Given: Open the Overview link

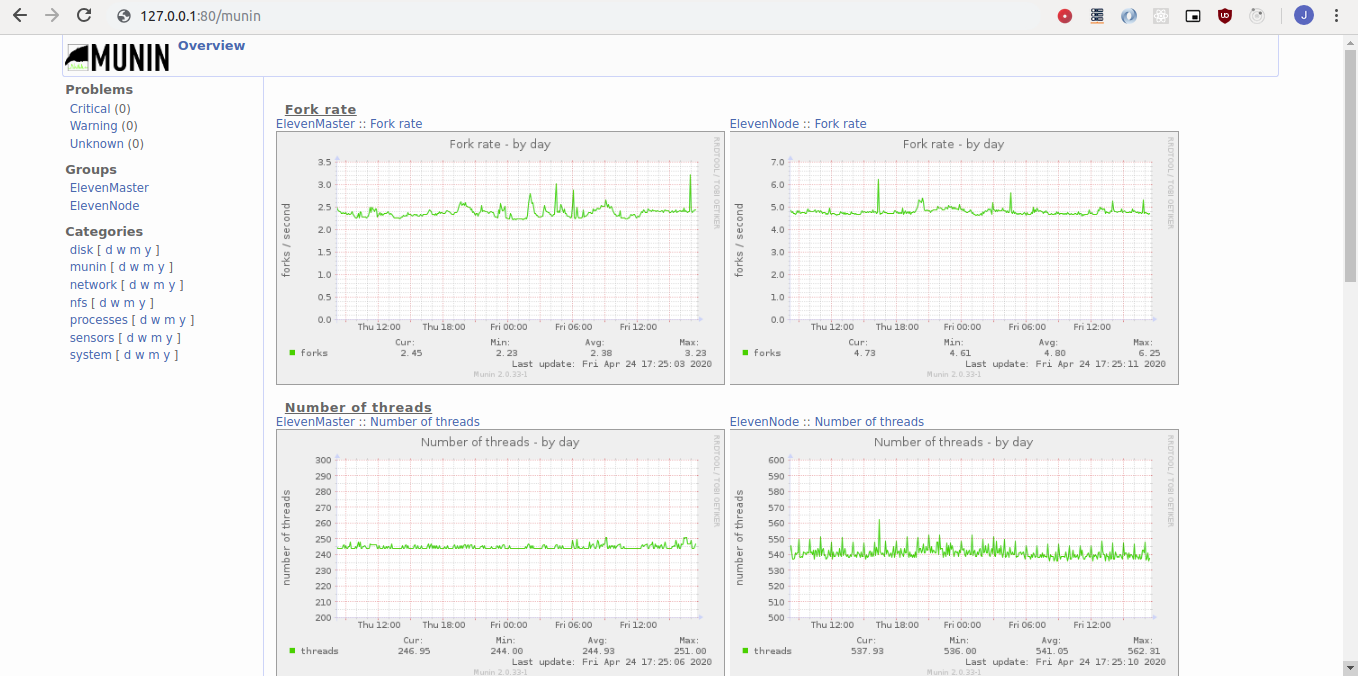Looking at the screenshot, I should tap(211, 45).
